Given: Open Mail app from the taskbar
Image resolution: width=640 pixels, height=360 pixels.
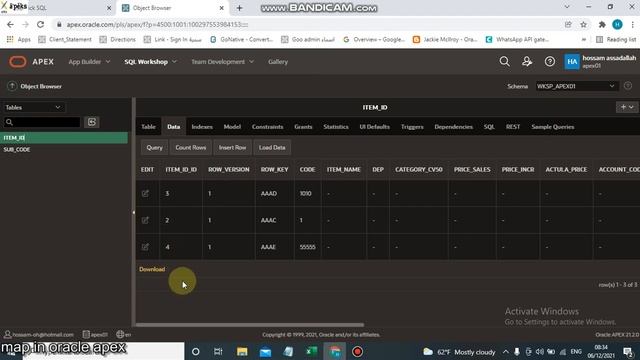Looking at the screenshot, I should point(265,351).
